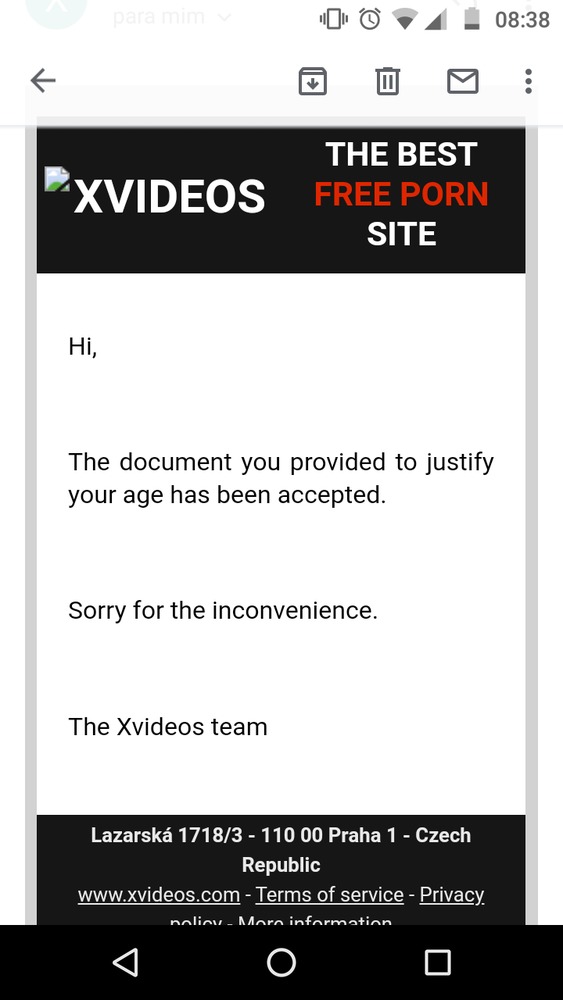Tap the battery icon in status bar
Screen dimensions: 563x1000
tap(472, 19)
